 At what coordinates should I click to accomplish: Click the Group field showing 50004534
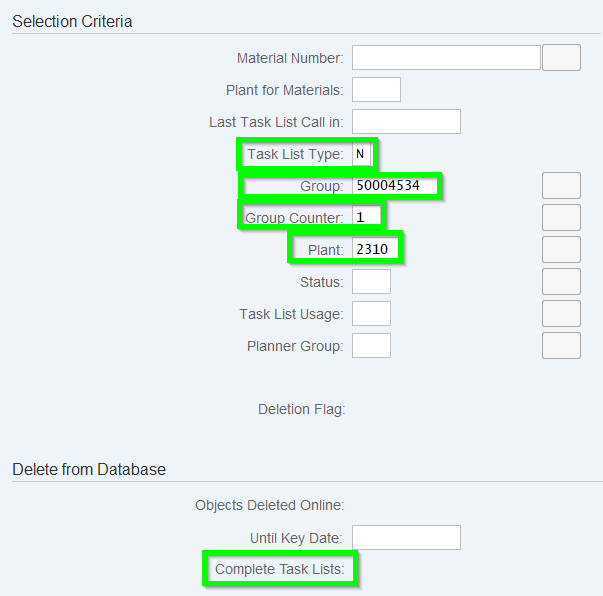(396, 186)
